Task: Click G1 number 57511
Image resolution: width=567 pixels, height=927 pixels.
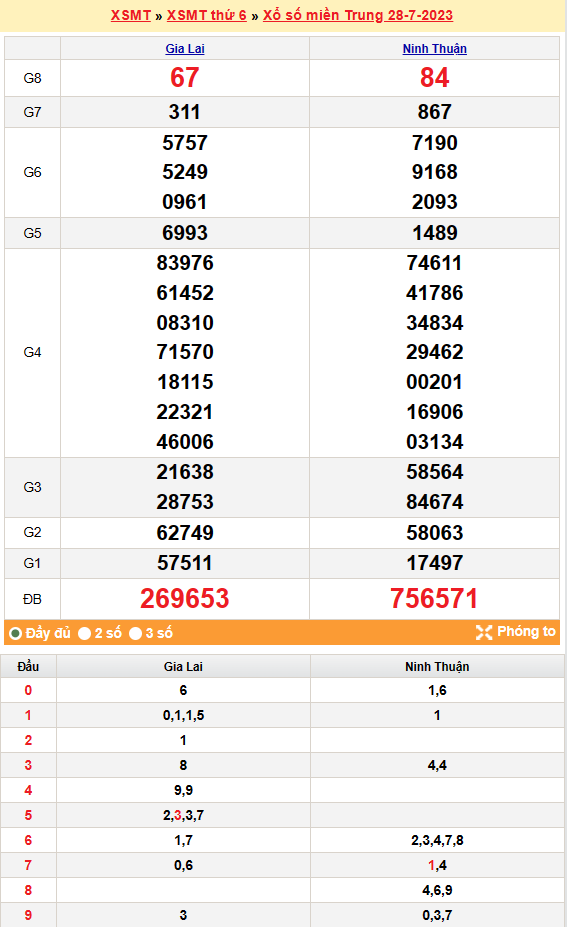Action: tap(184, 563)
